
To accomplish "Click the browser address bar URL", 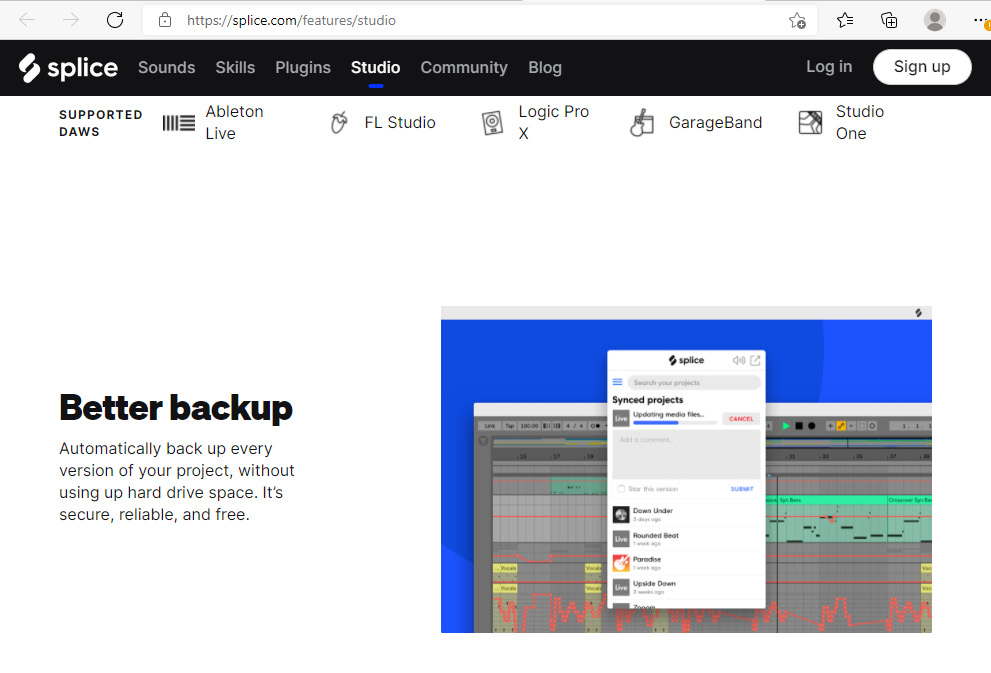I will tap(291, 20).
